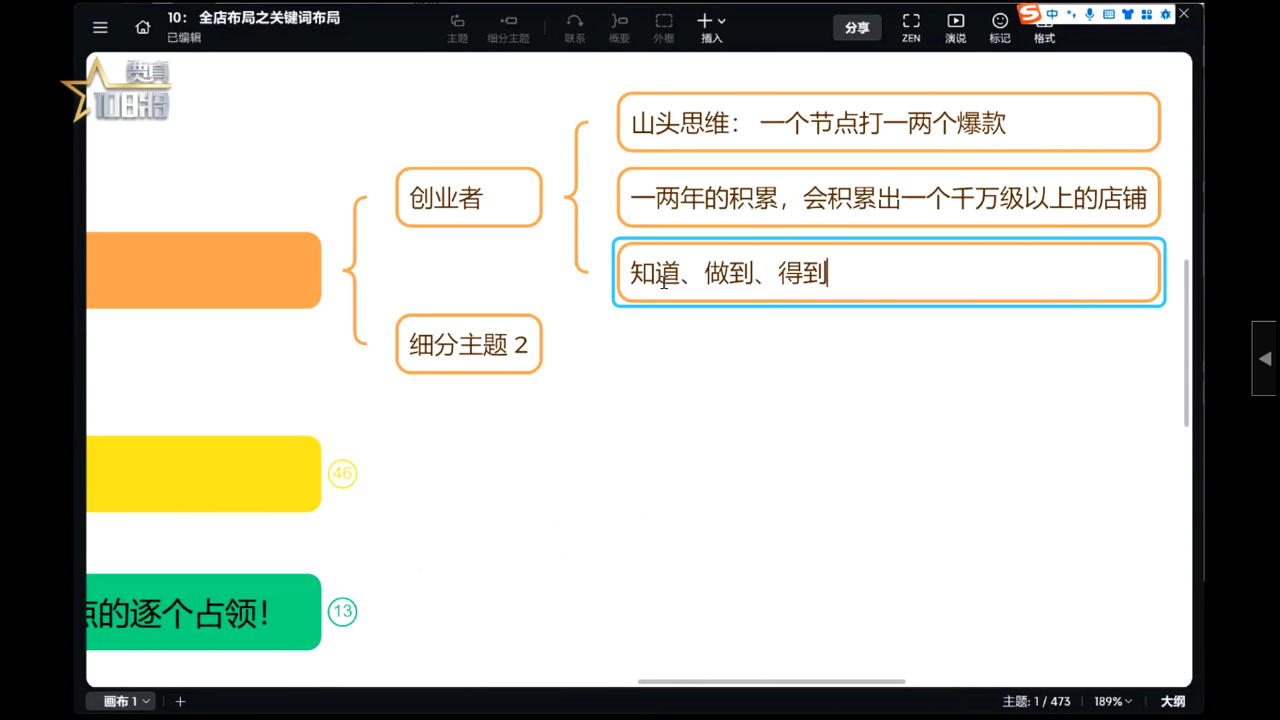Click the Topic (主题) toolbar icon
Screen dimensions: 1280x720
[x=457, y=27]
